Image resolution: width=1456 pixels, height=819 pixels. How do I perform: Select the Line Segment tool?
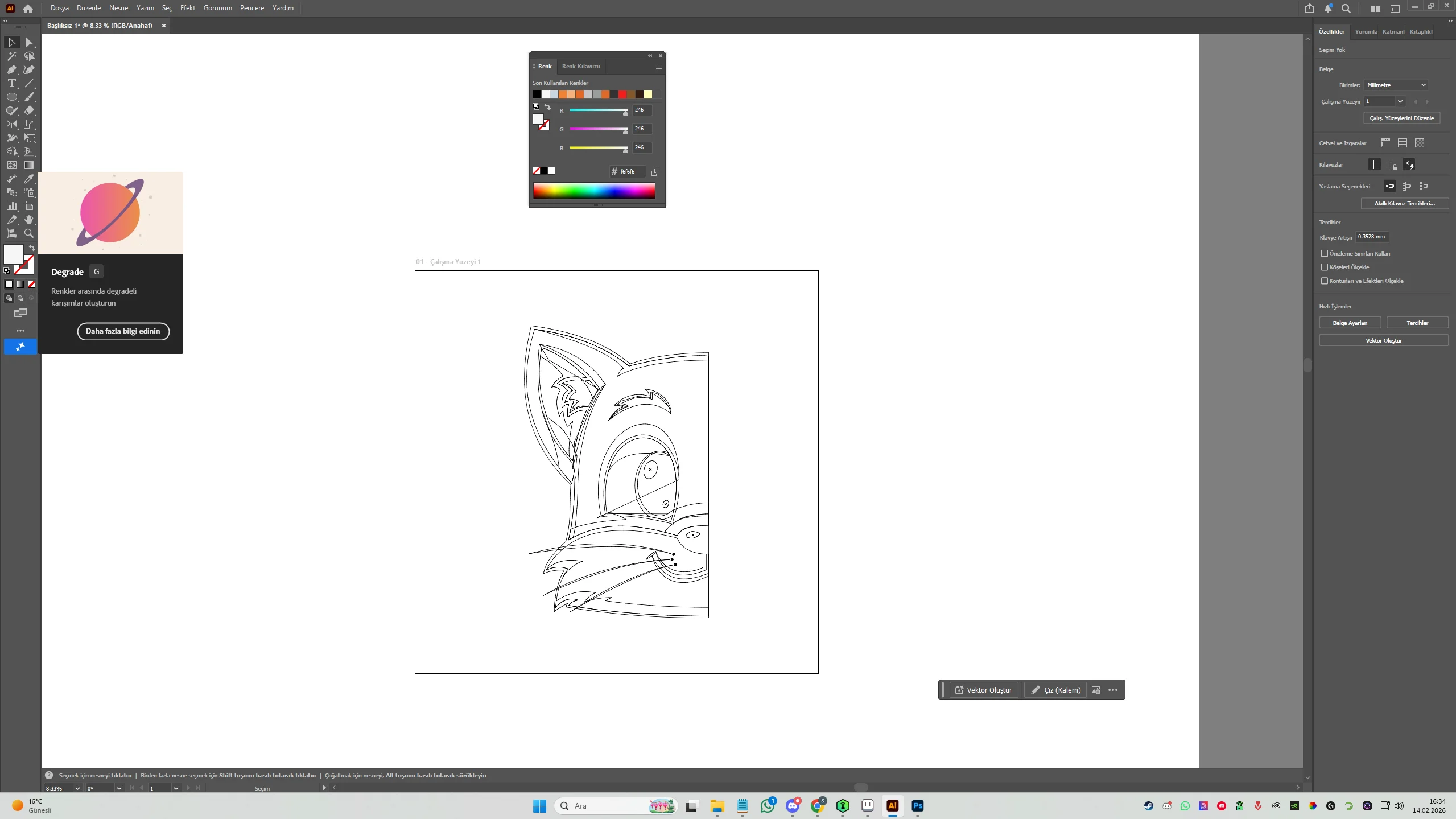pos(29,84)
